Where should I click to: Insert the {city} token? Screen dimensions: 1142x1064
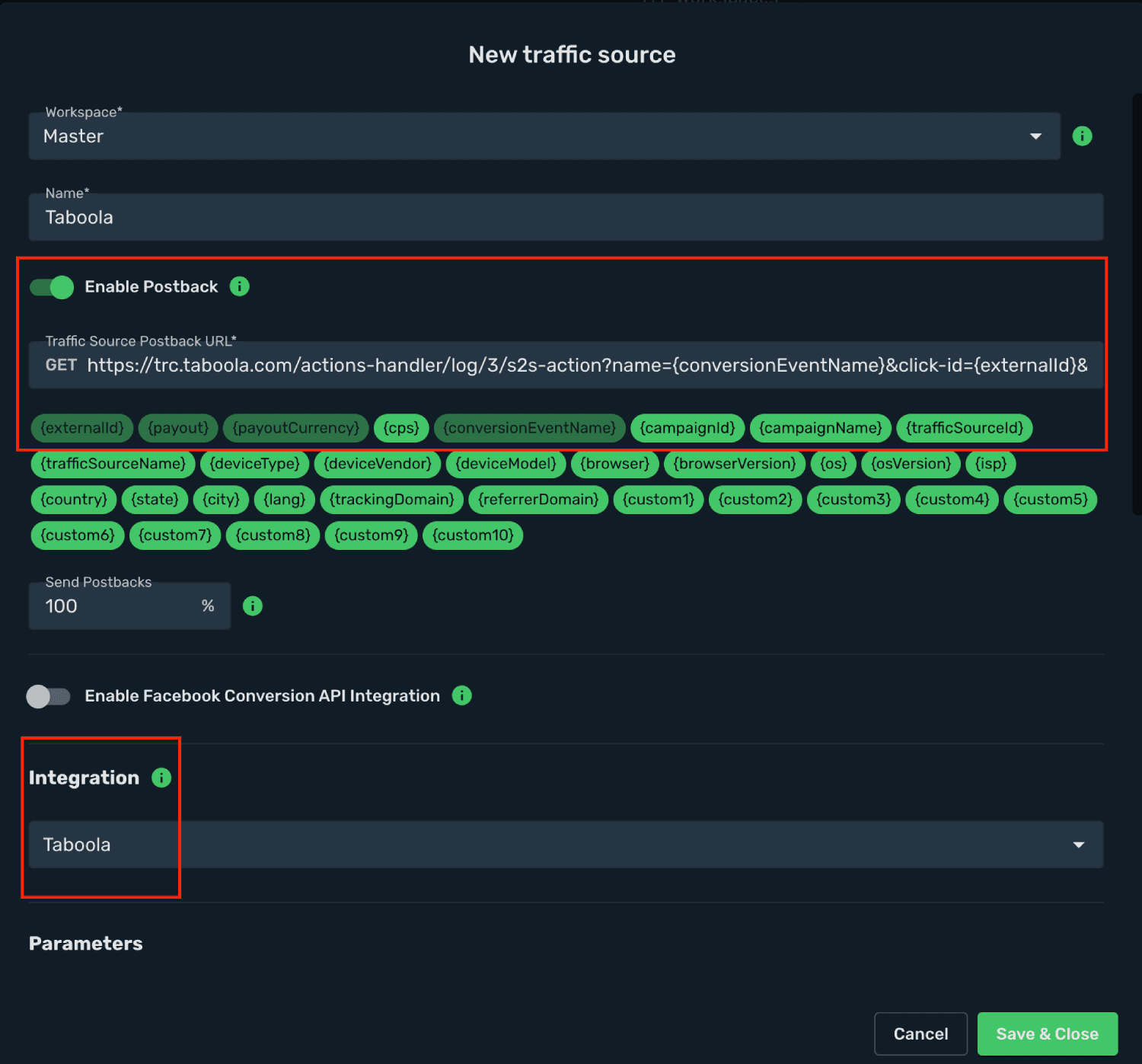[222, 500]
